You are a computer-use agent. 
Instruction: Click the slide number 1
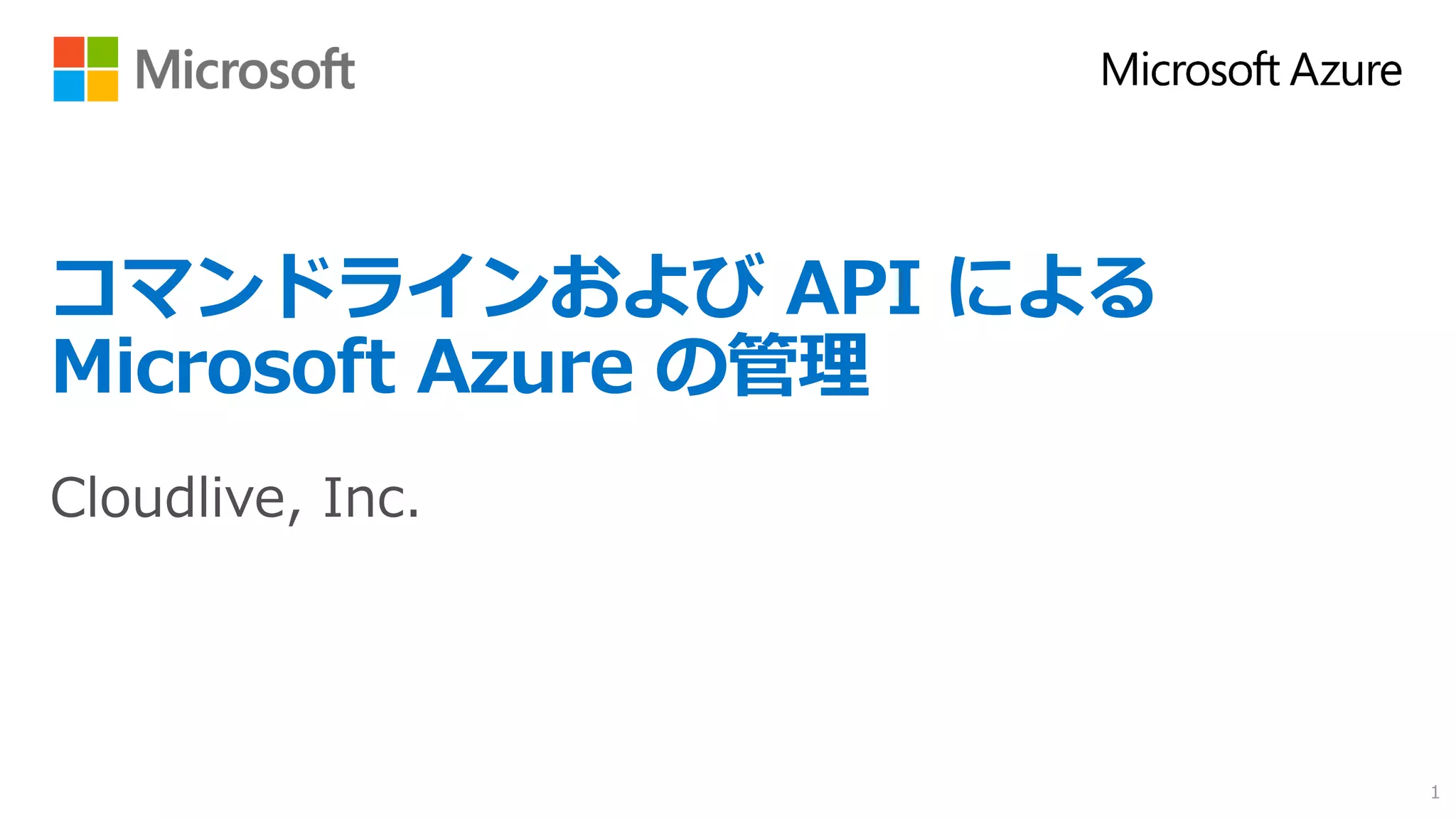pyautogui.click(x=1435, y=792)
